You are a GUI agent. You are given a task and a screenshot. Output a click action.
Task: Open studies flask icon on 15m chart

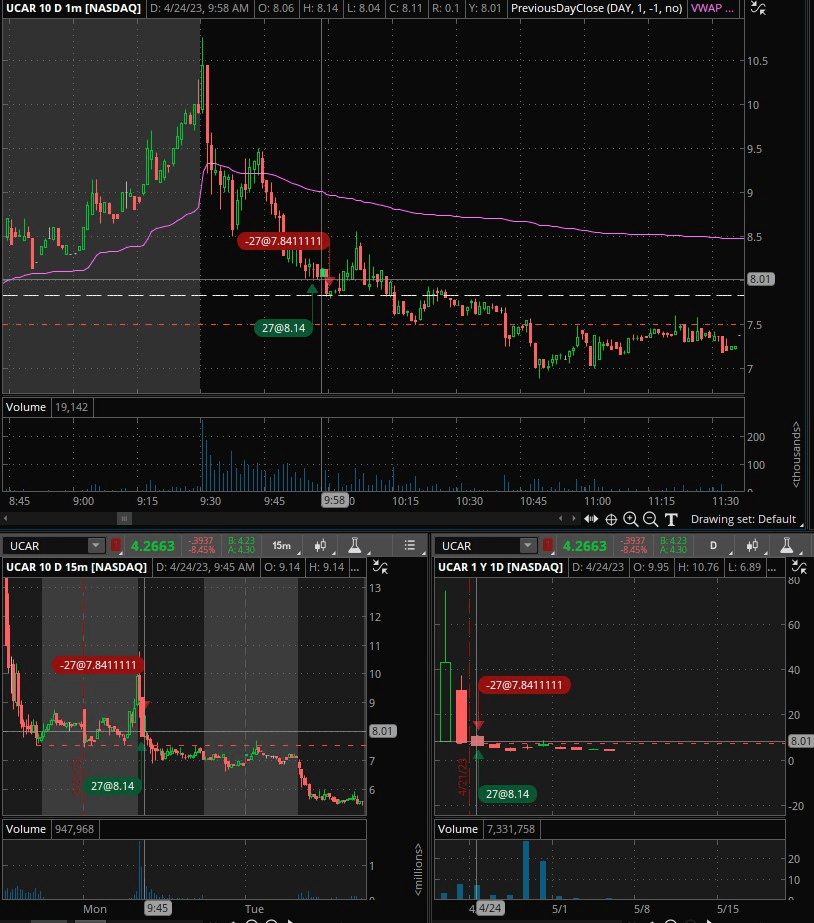354,546
